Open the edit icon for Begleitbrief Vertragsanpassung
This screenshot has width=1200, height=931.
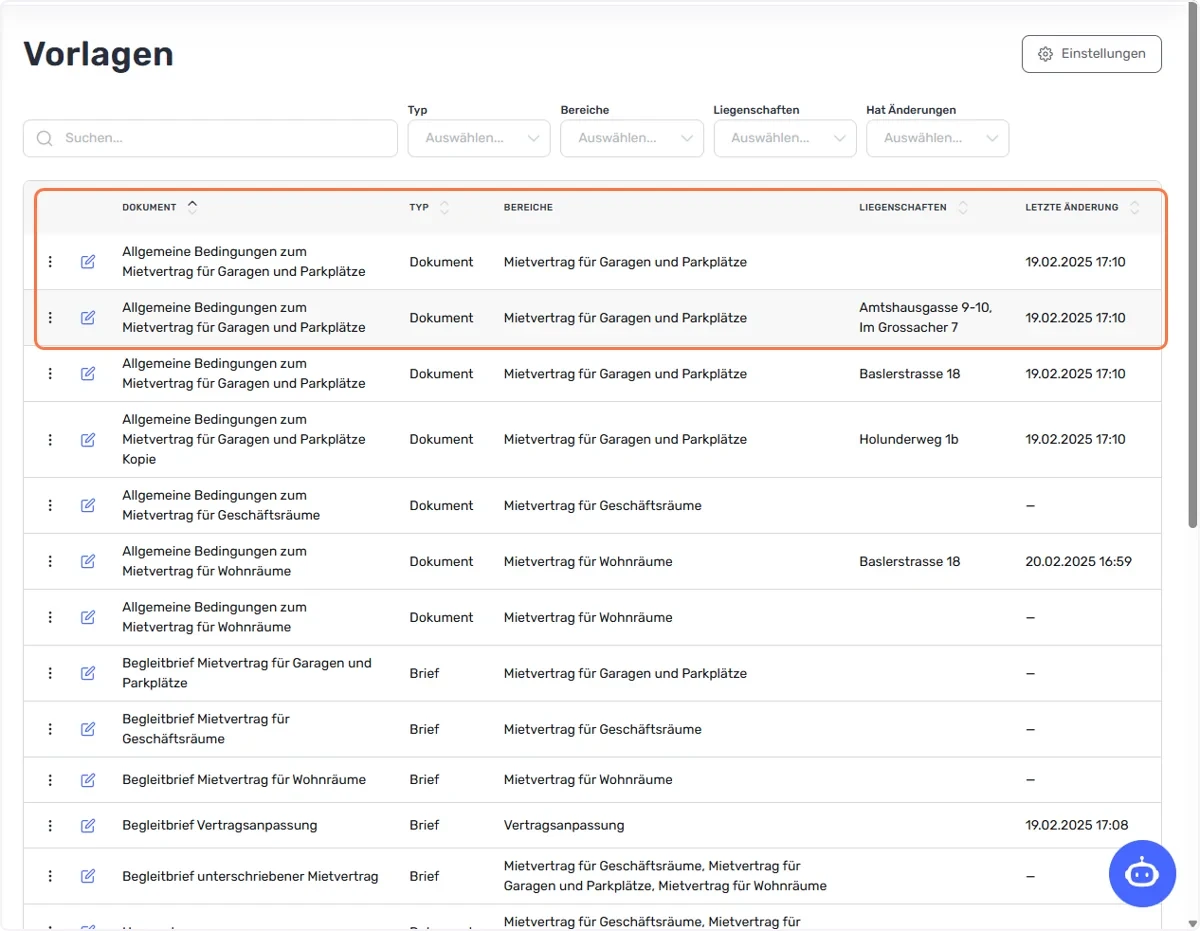coord(88,826)
